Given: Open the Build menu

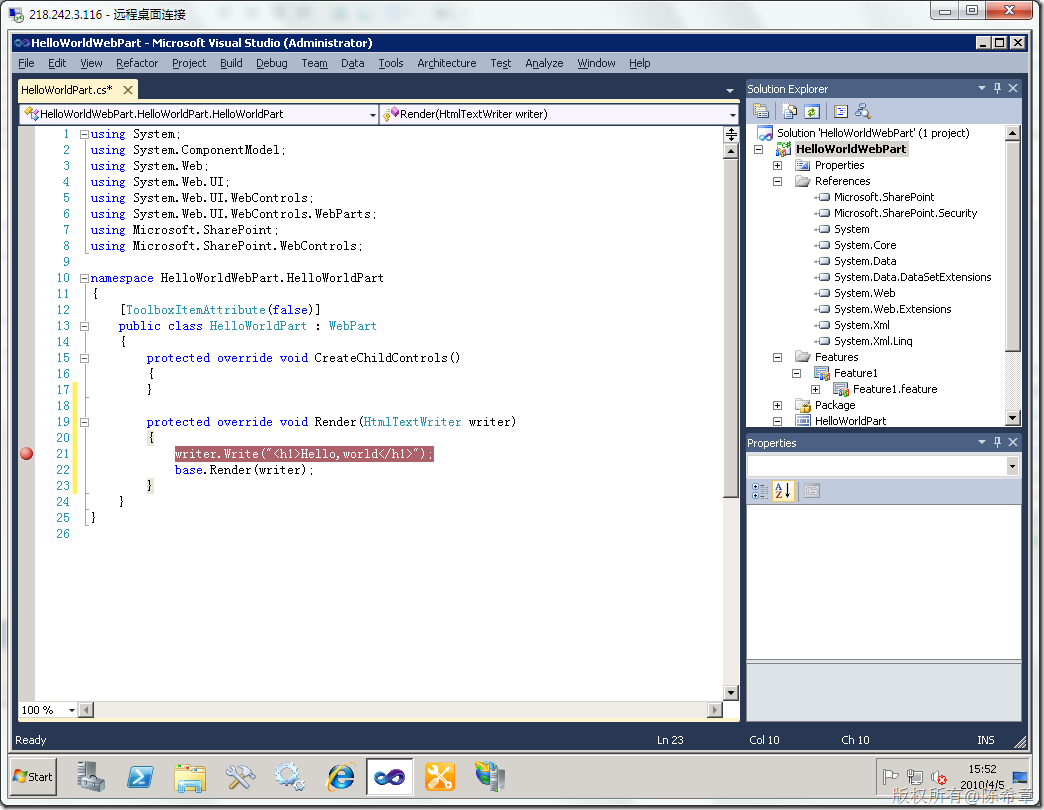Looking at the screenshot, I should pyautogui.click(x=231, y=63).
